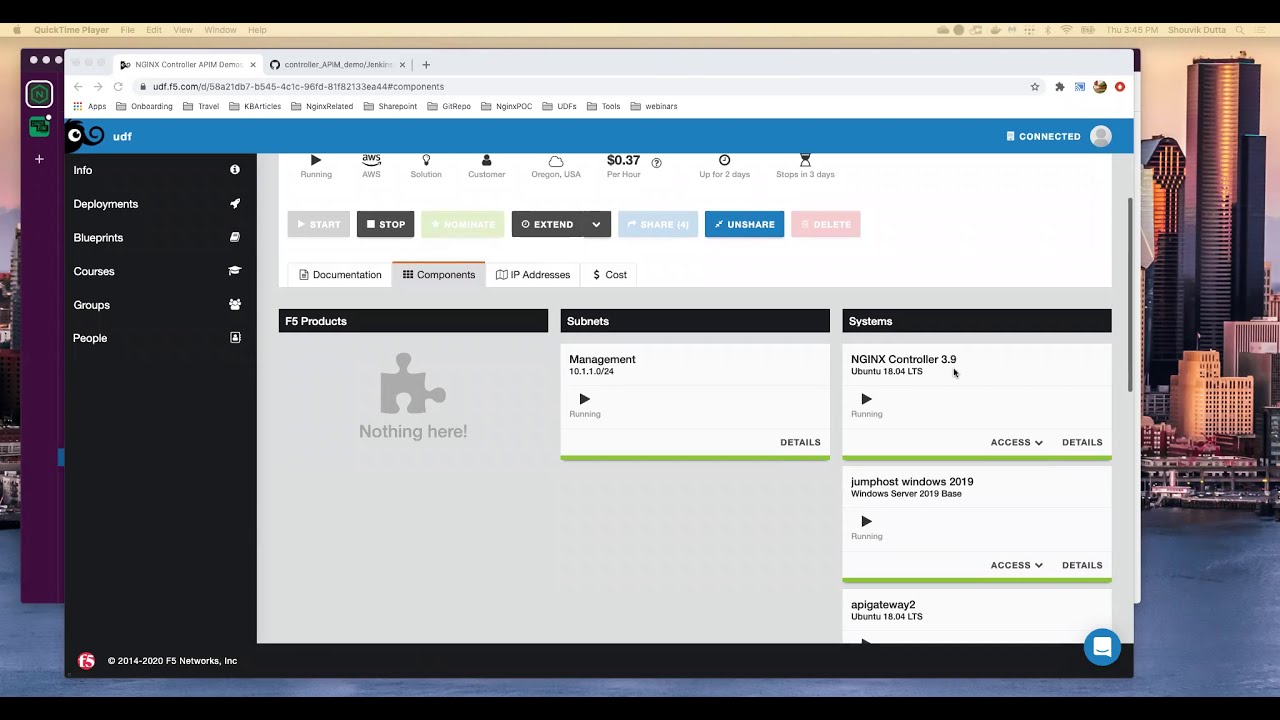Click the EXTEND button
1280x720 pixels.
[547, 224]
